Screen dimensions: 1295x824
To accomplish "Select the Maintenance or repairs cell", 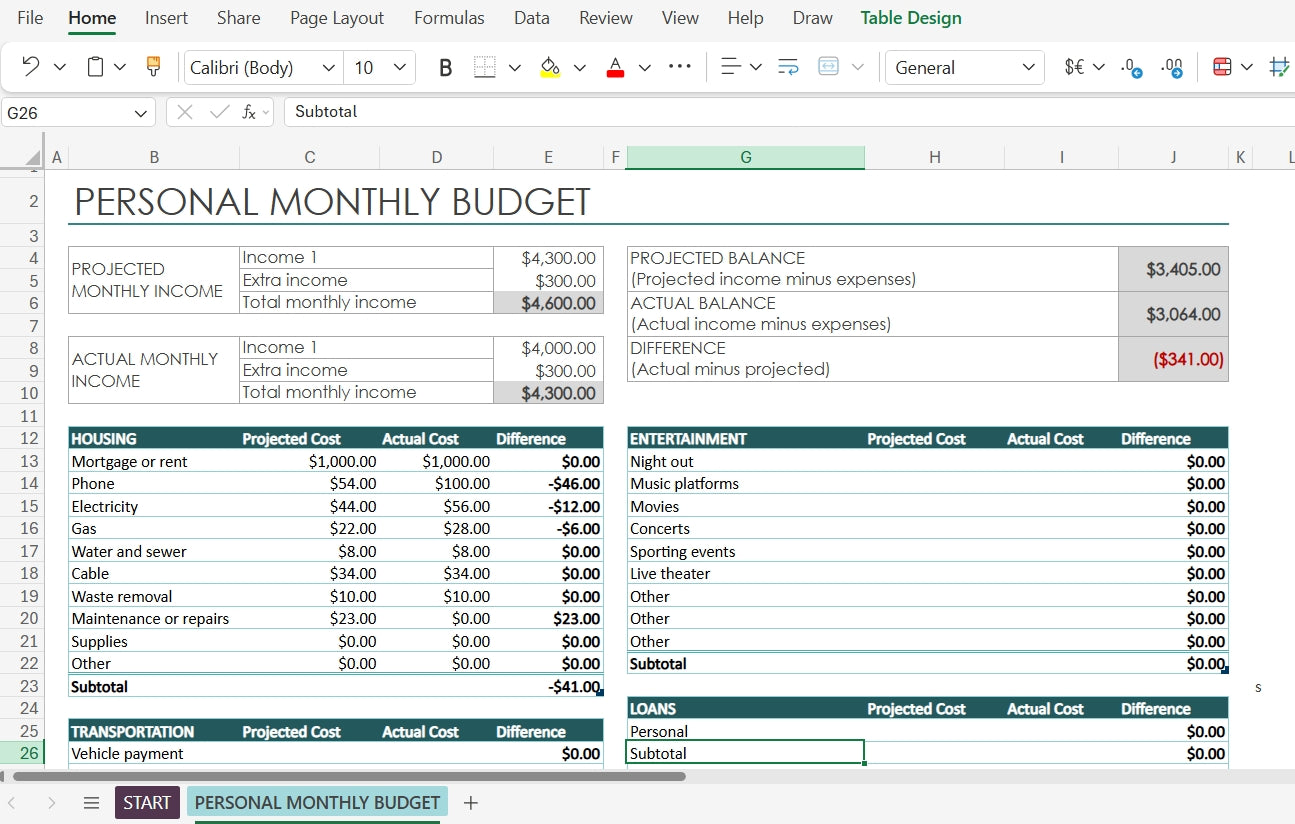I will pos(154,619).
